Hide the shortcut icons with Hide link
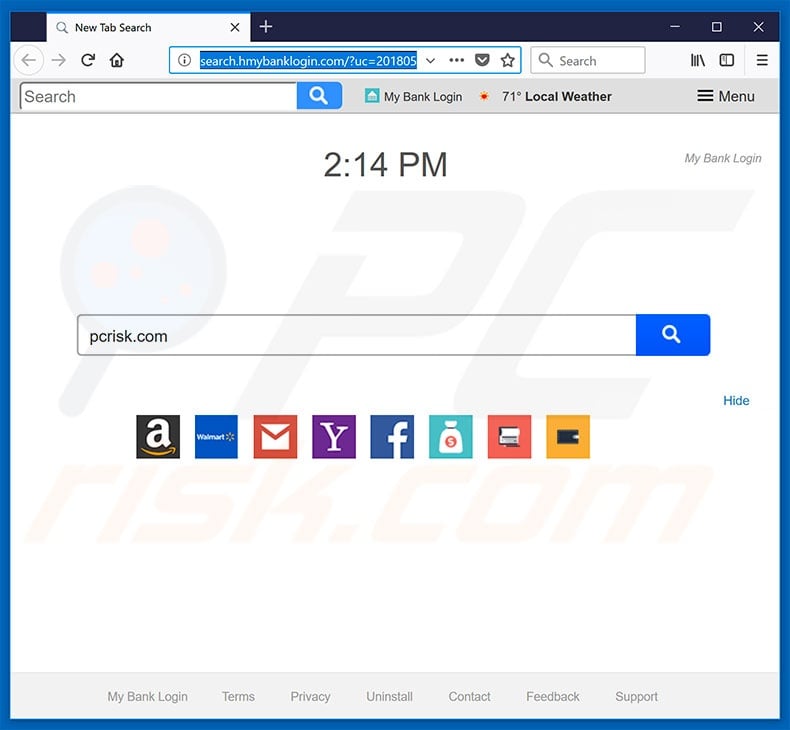 pos(736,401)
